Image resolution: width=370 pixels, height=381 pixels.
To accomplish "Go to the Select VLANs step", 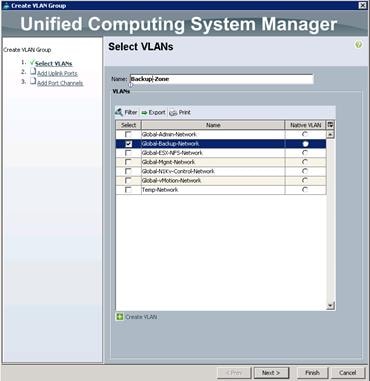I will click(54, 64).
